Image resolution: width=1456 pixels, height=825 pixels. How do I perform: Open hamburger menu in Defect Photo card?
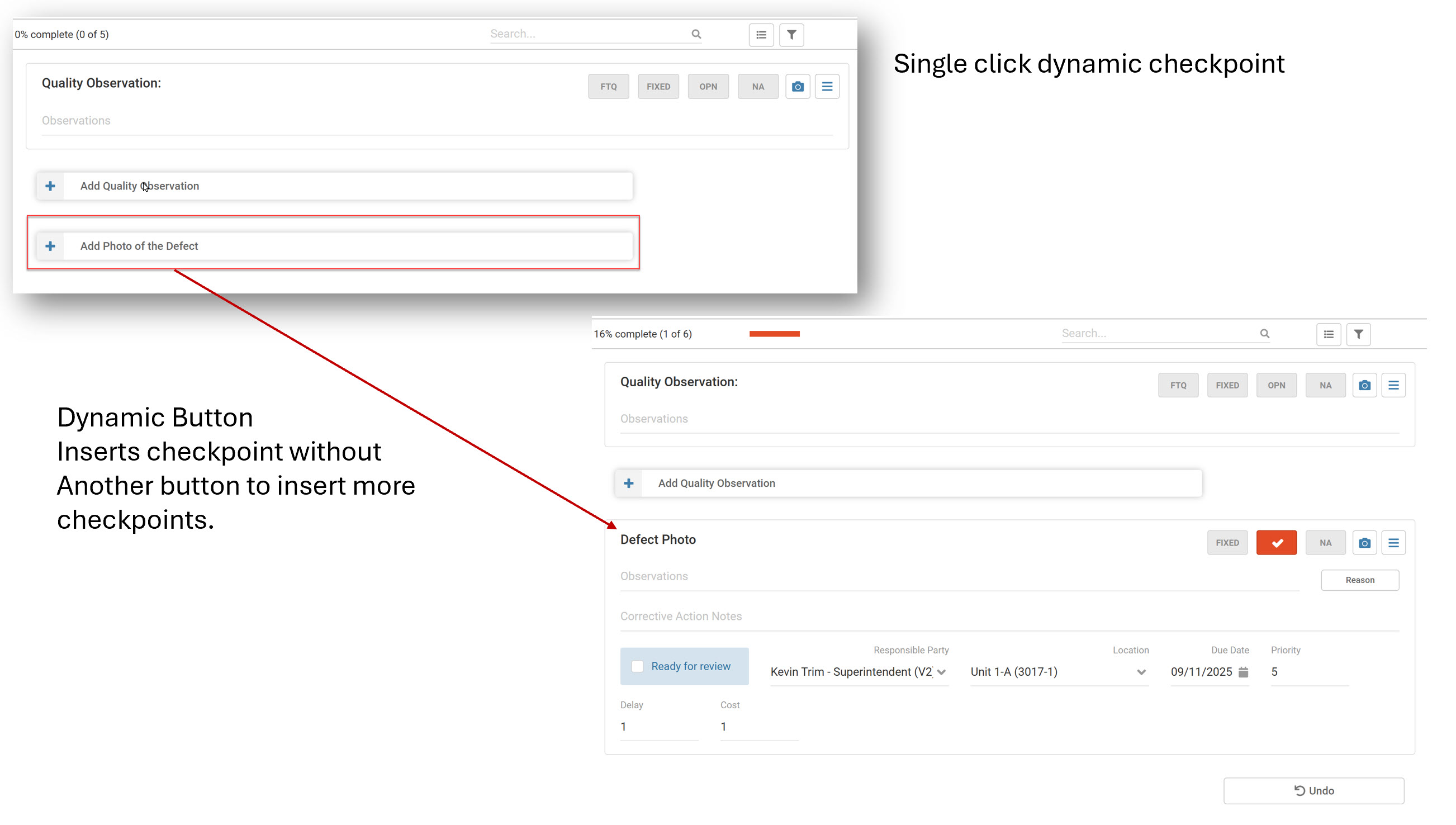coord(1394,543)
